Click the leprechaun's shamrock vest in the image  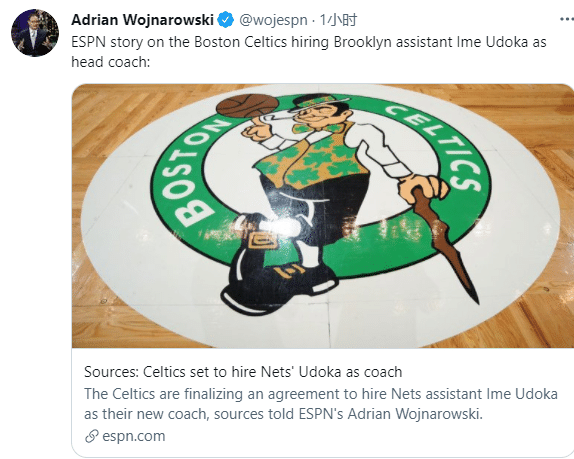click(x=312, y=159)
